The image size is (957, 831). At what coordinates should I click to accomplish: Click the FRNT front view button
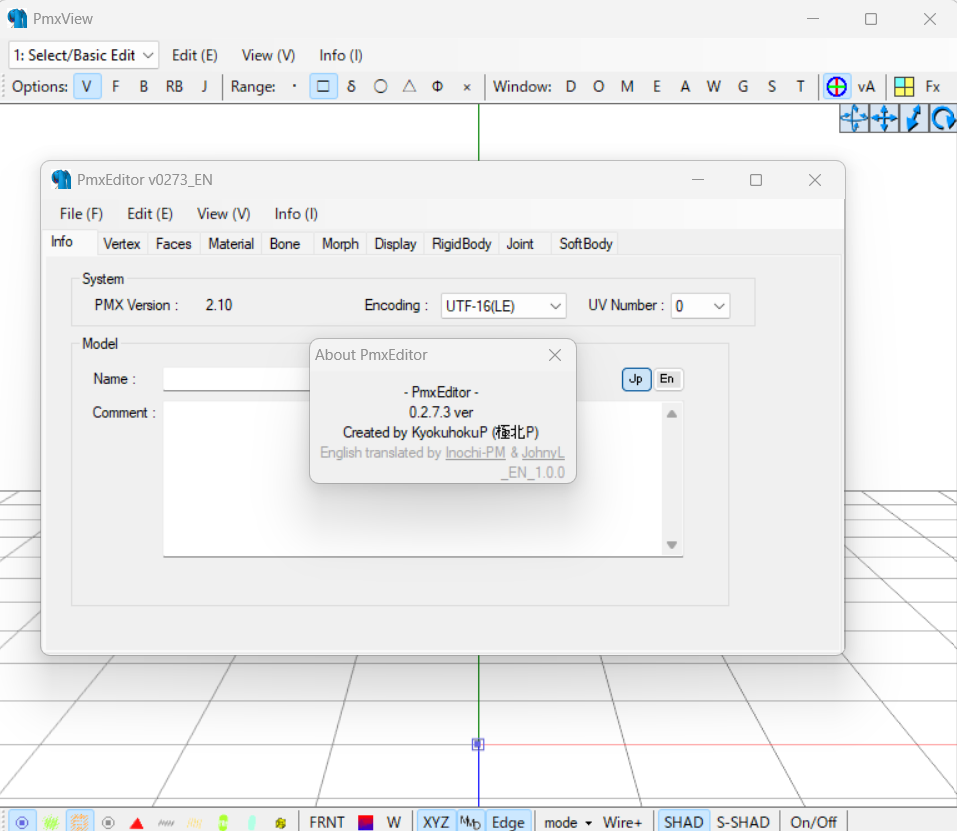(x=327, y=822)
